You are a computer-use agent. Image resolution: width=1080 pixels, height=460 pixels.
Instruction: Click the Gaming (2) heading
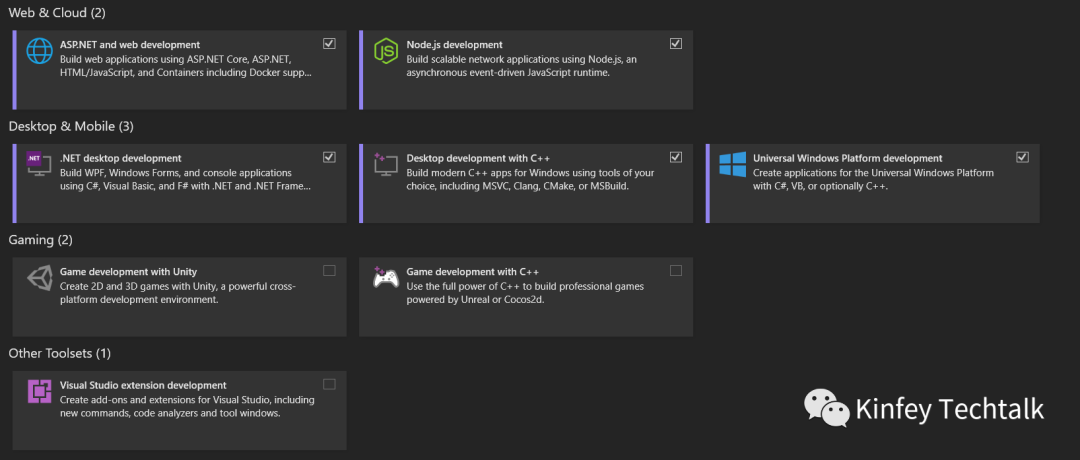40,240
